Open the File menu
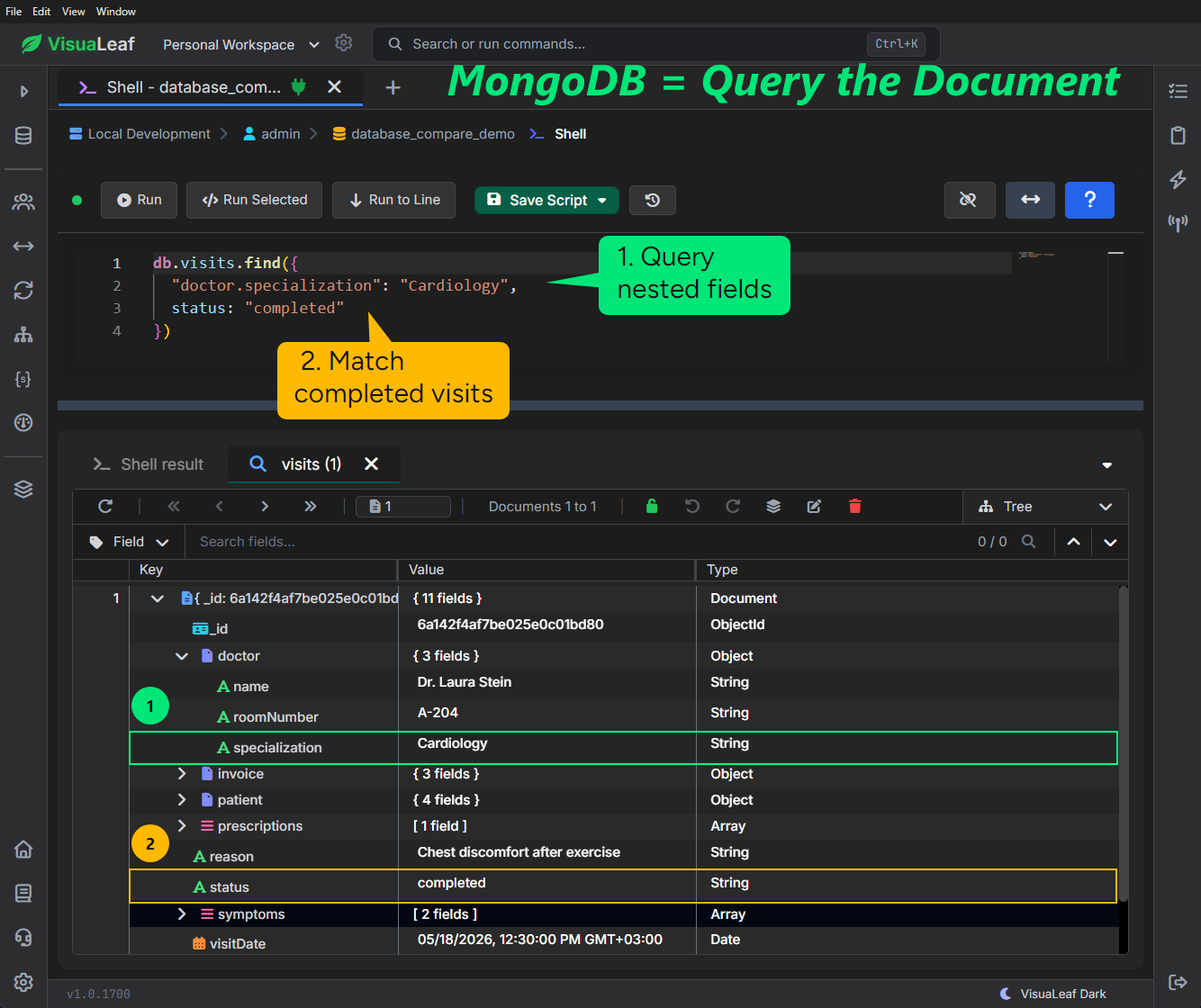This screenshot has width=1201, height=1008. (x=14, y=12)
